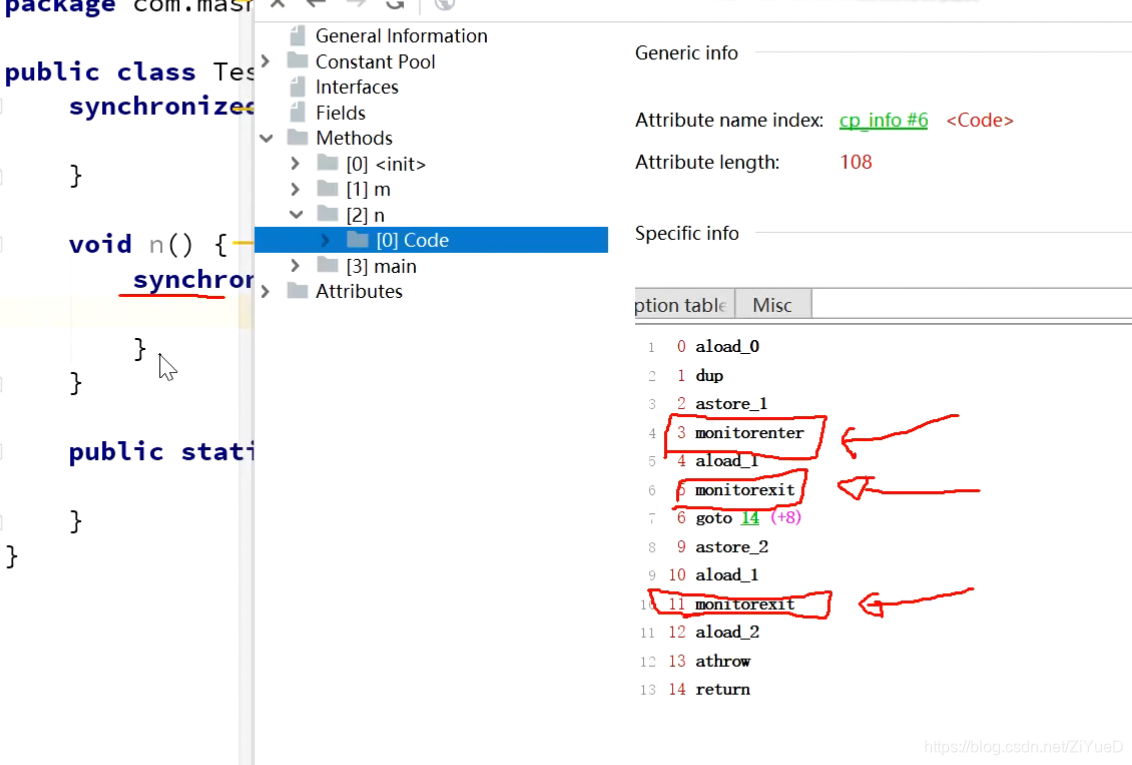Click the <Code> attribute name text
Viewport: 1132px width, 765px height.
[x=980, y=120]
